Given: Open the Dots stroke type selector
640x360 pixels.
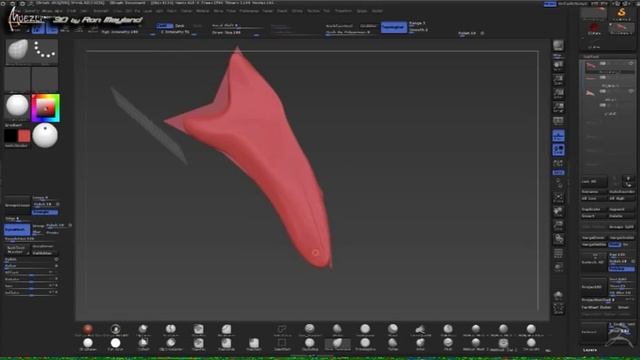Looking at the screenshot, I should tap(44, 51).
